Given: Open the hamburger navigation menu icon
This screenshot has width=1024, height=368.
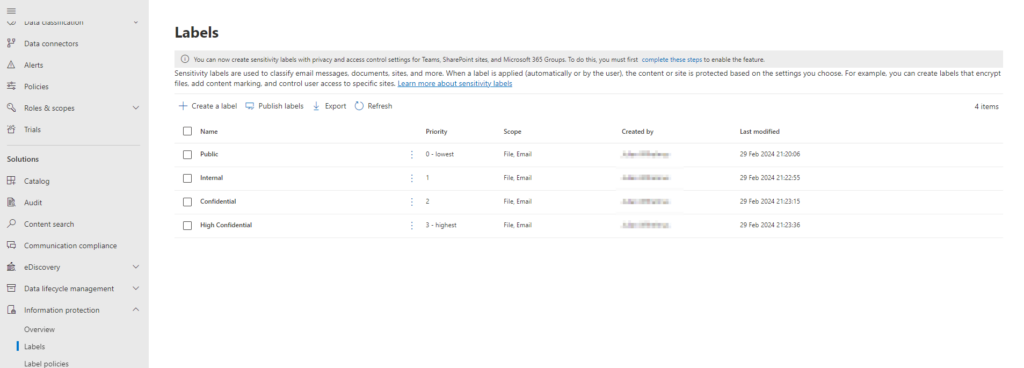Looking at the screenshot, I should [x=11, y=10].
